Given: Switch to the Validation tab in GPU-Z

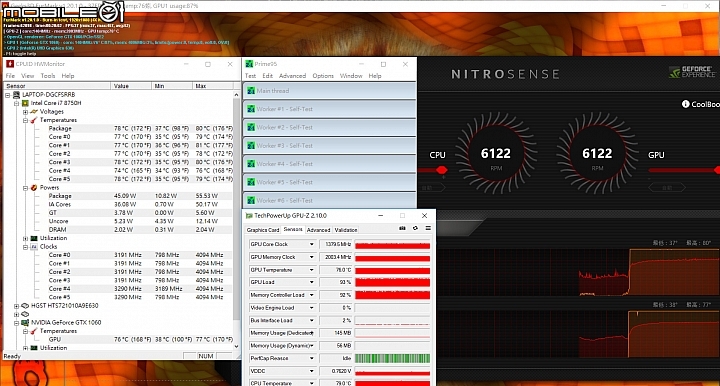Looking at the screenshot, I should (x=346, y=230).
